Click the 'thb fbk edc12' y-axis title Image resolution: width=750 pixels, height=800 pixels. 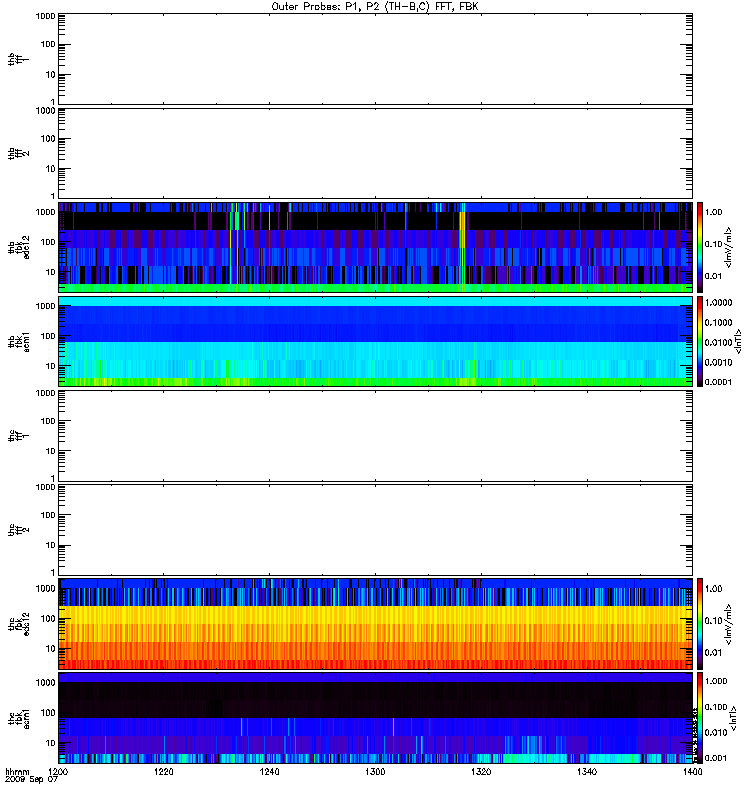(x=18, y=247)
